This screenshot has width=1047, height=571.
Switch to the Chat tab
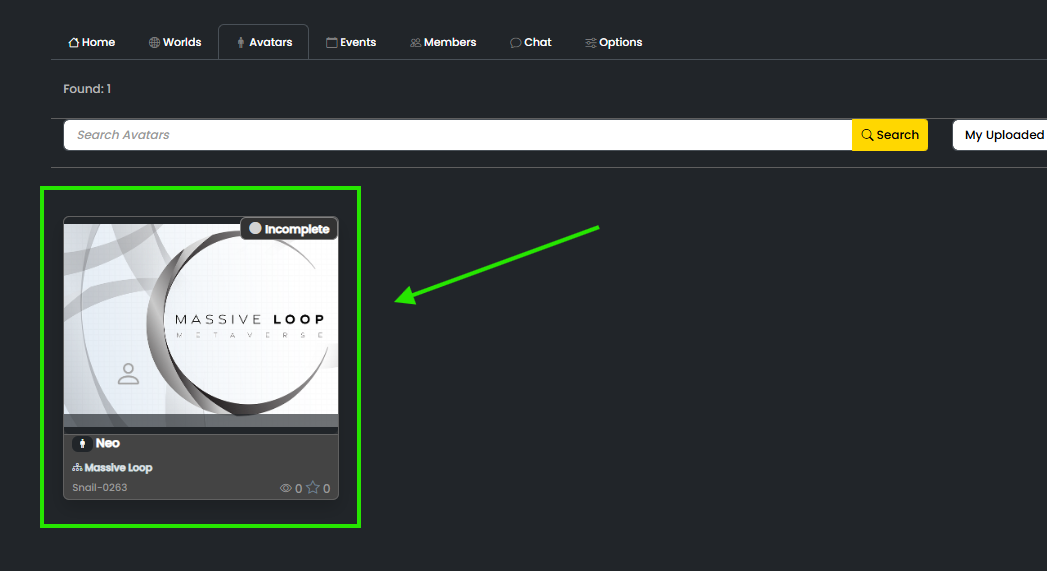coord(531,42)
